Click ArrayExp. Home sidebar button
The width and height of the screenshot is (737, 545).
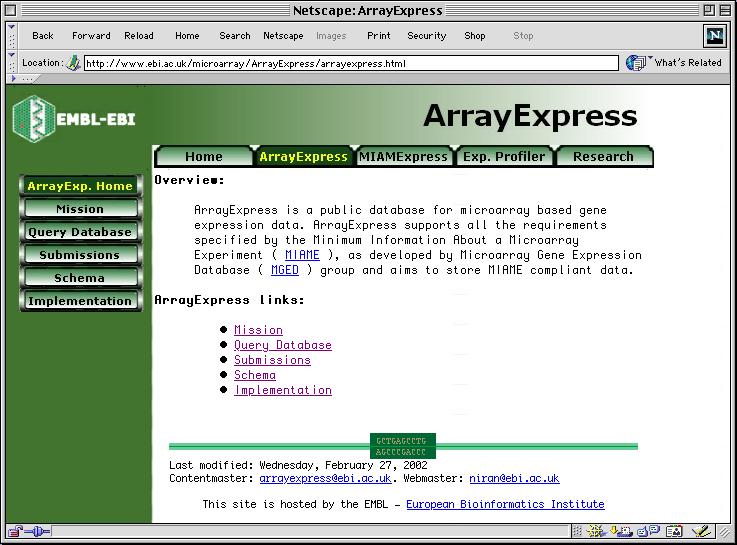pos(80,186)
